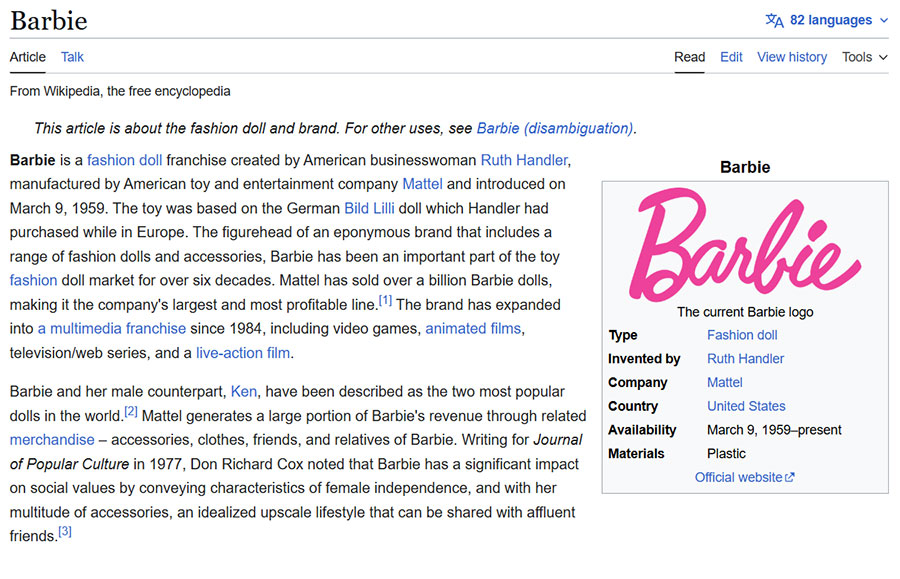Open Ruth Handler link in infobox

tap(745, 359)
